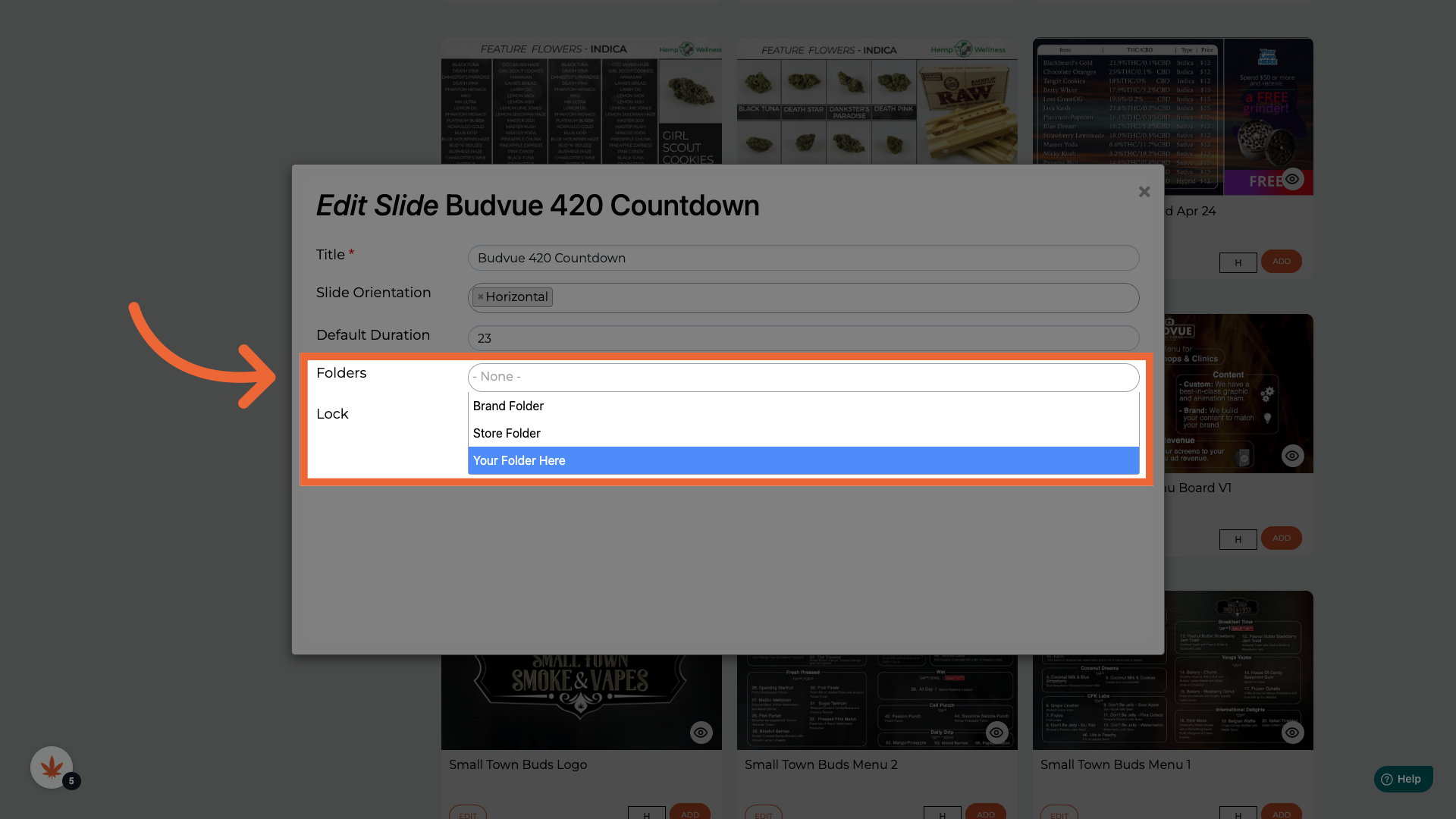The width and height of the screenshot is (1456, 819).
Task: Open the Feature Flowers Indica thumbnail with RAW
Action: pyautogui.click(x=877, y=102)
